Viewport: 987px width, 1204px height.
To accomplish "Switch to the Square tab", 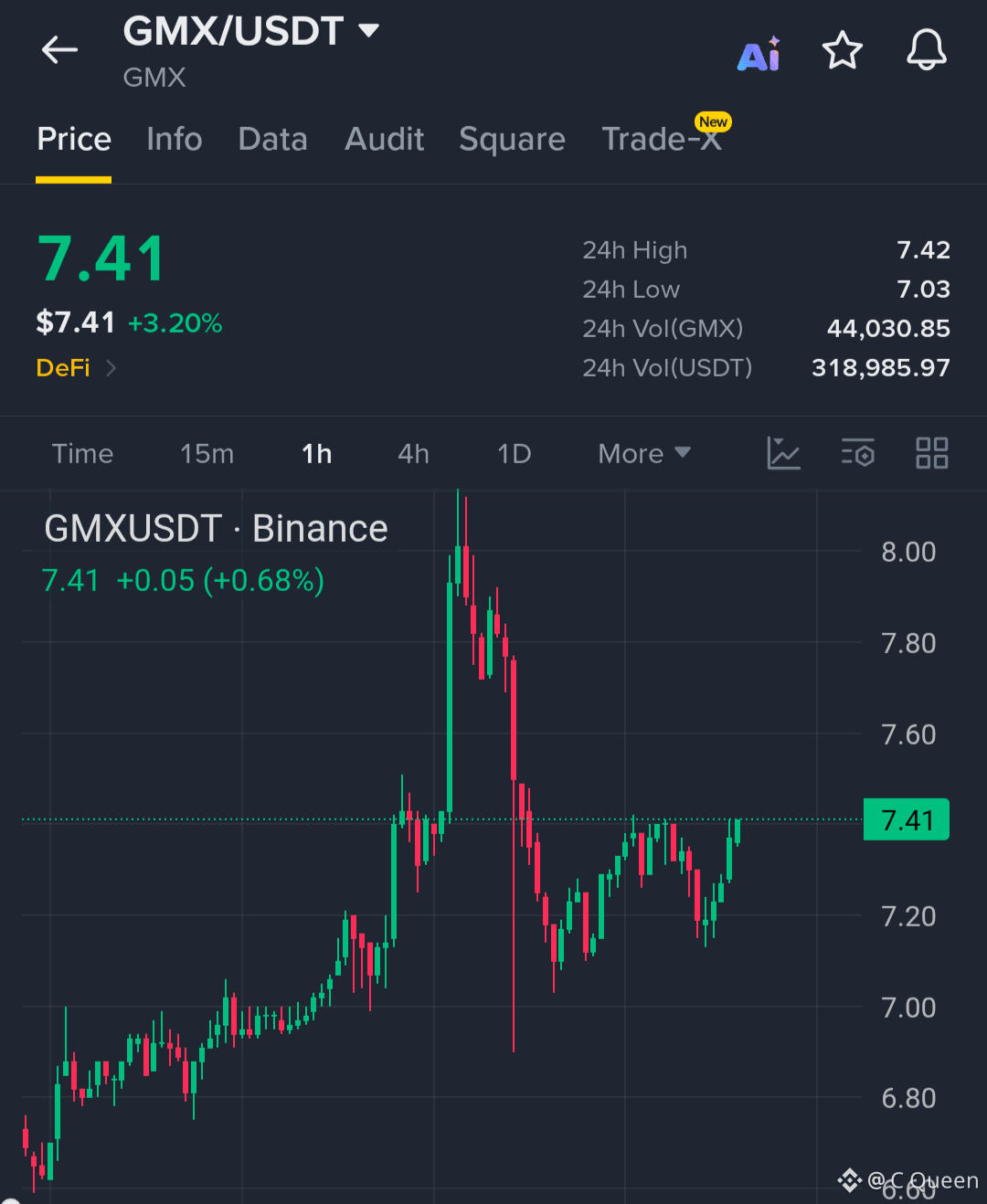I will [x=512, y=140].
